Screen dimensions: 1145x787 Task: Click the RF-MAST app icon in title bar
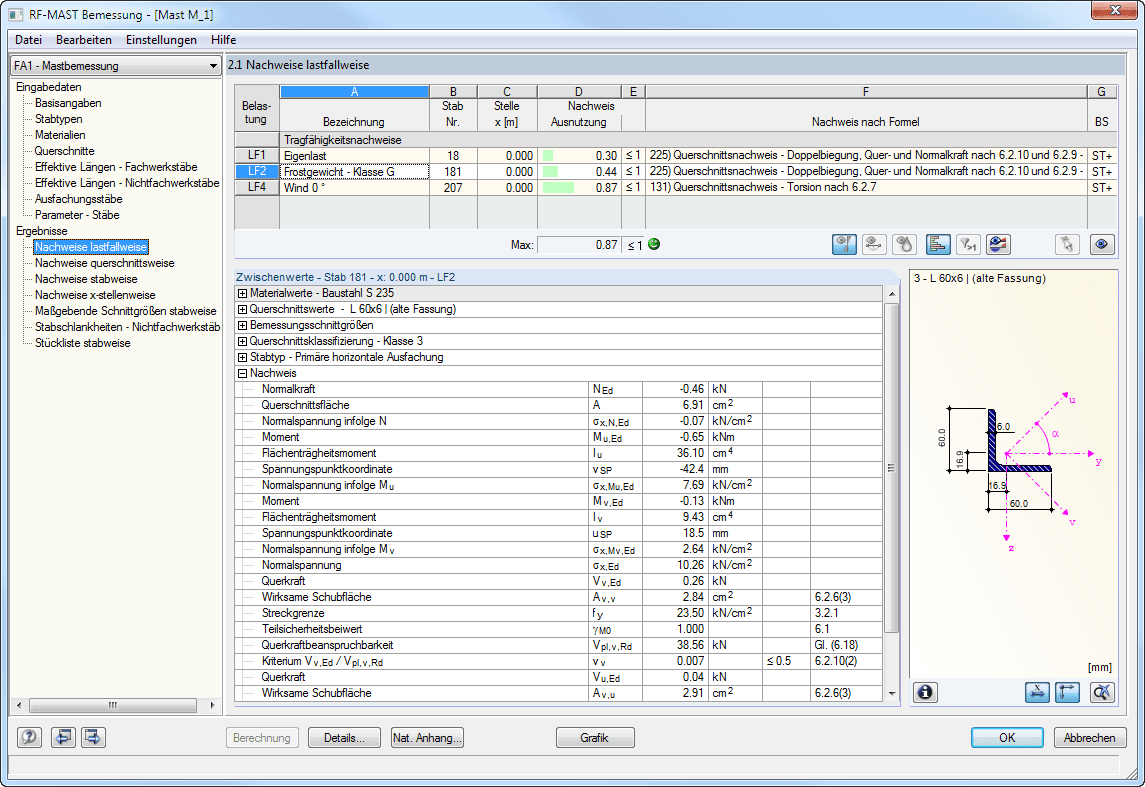[x=15, y=15]
